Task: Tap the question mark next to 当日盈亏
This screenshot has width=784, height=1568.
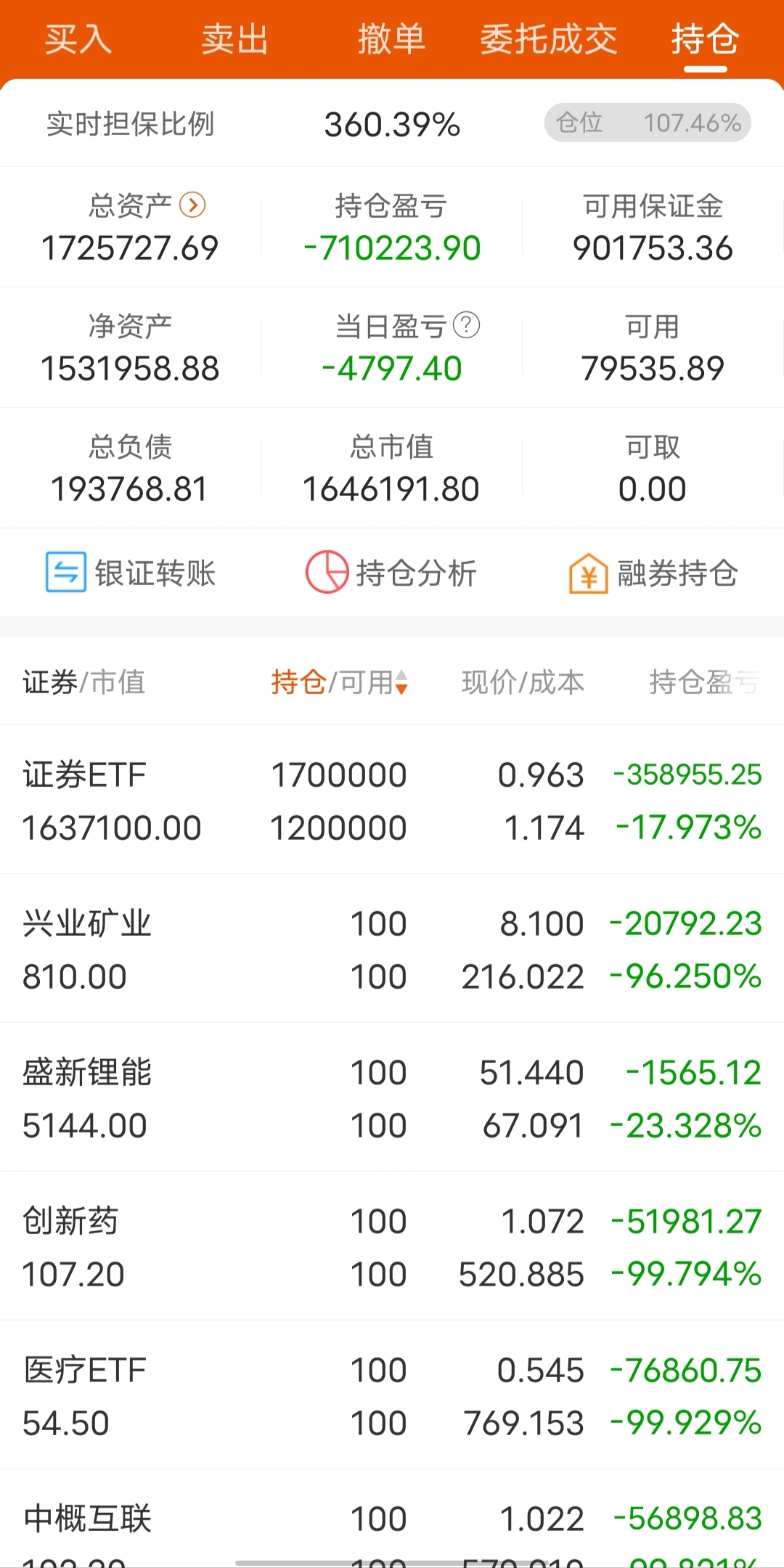Action: pos(466,325)
